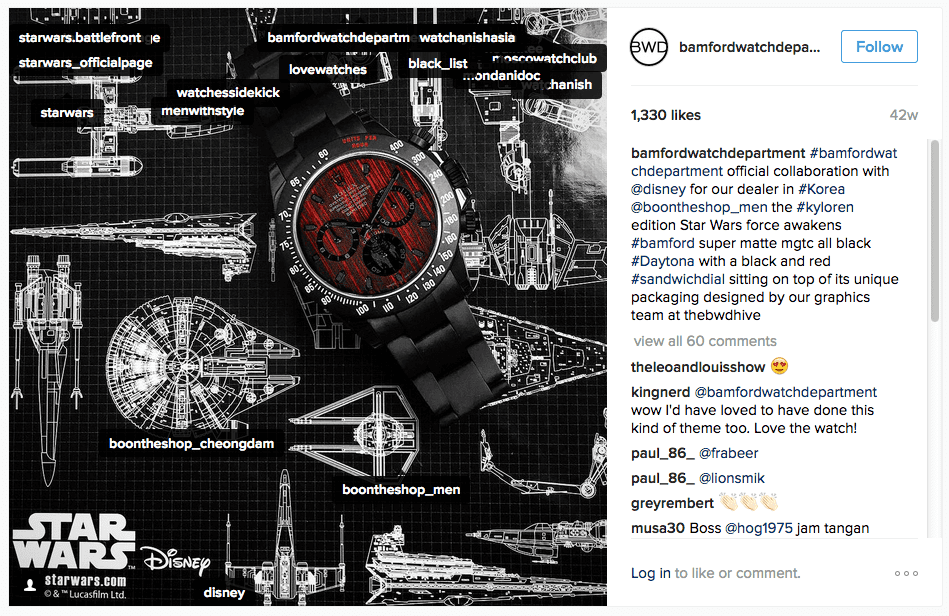Click the BWD profile avatar icon
This screenshot has width=949, height=616.
pyautogui.click(x=649, y=47)
